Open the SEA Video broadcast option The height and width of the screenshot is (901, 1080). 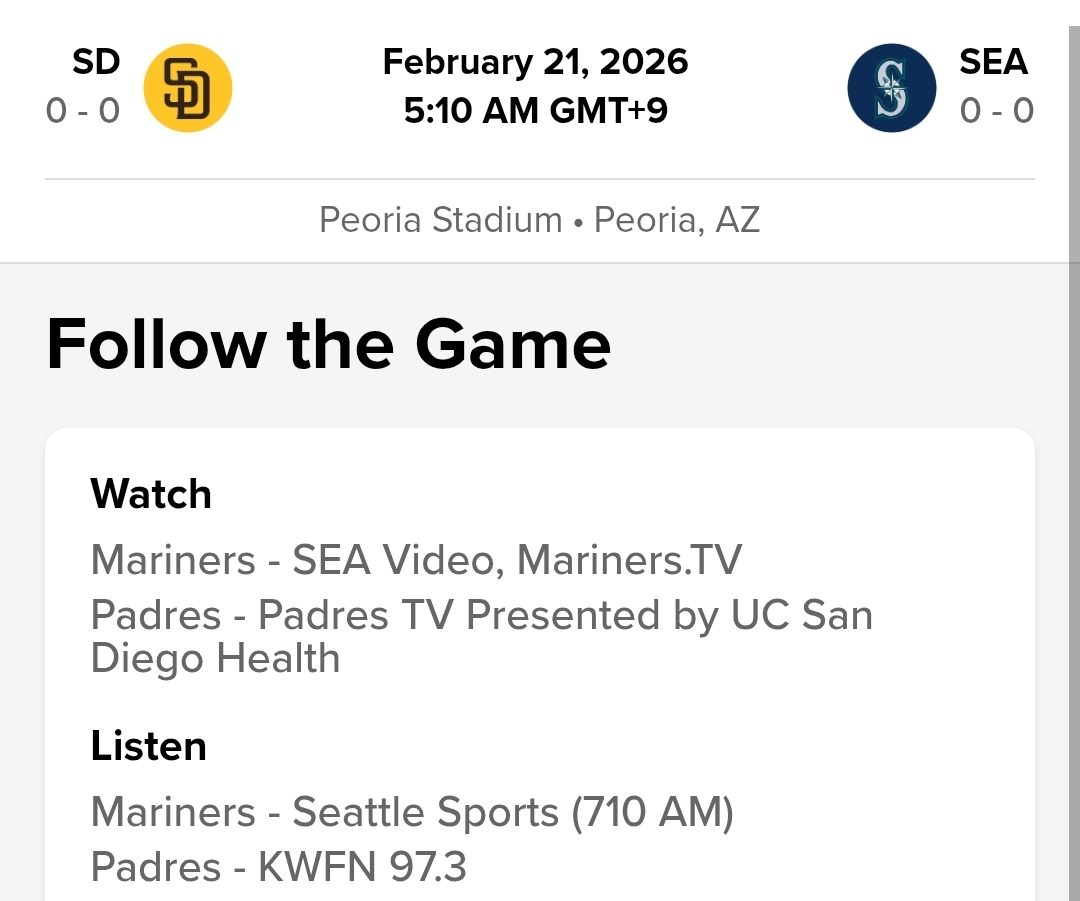(x=392, y=560)
